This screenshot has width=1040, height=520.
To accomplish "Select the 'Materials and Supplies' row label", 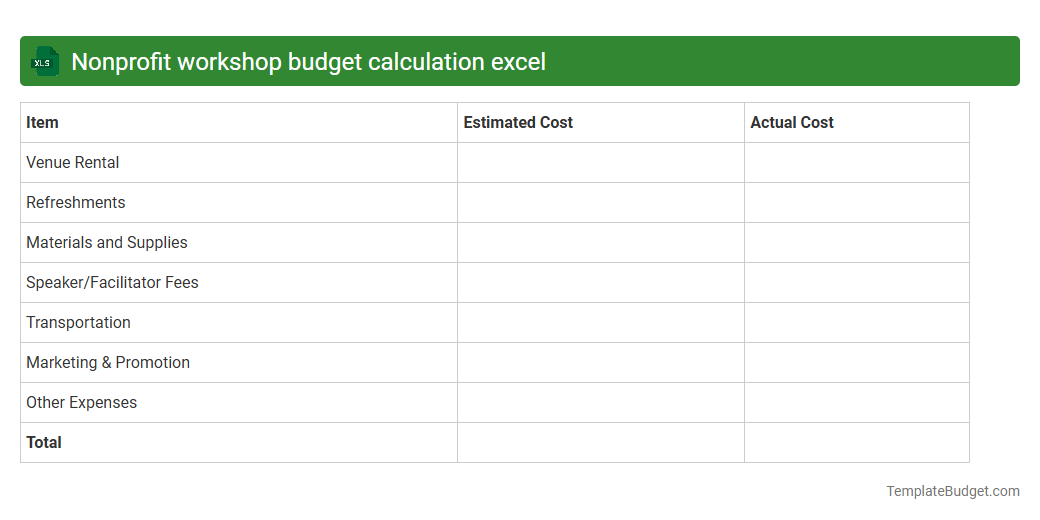I will pos(107,243).
